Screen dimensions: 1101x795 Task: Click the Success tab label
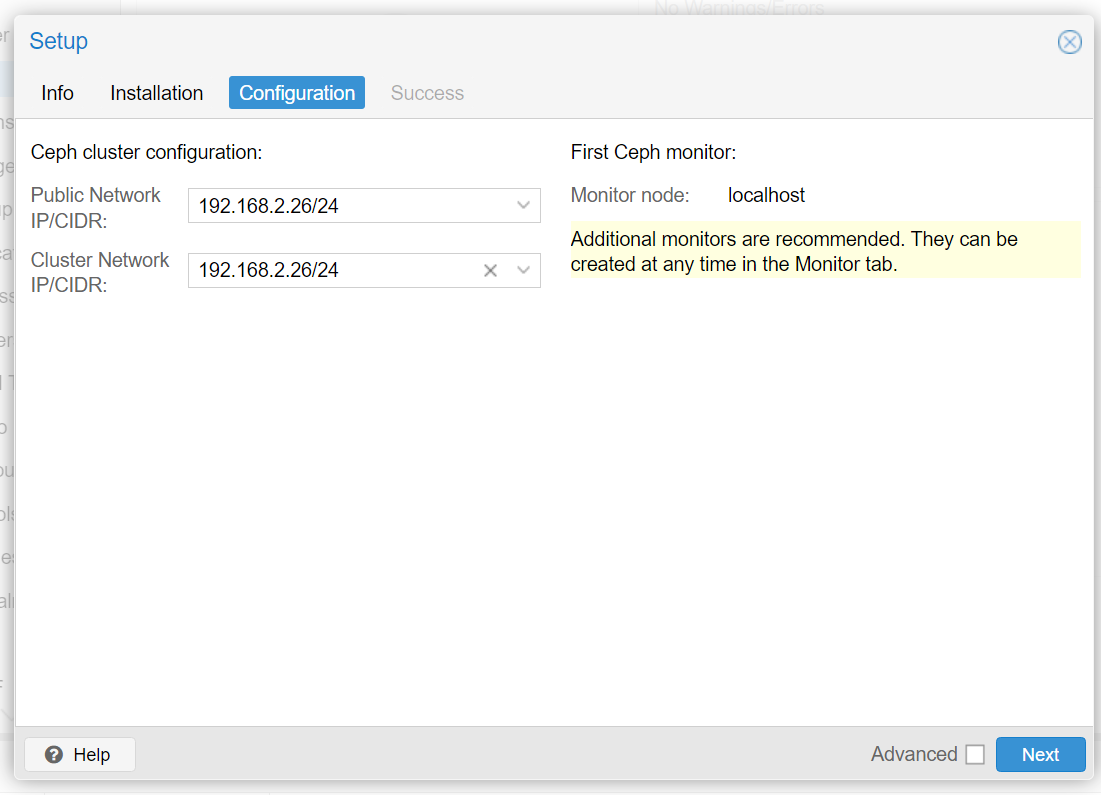pos(427,92)
